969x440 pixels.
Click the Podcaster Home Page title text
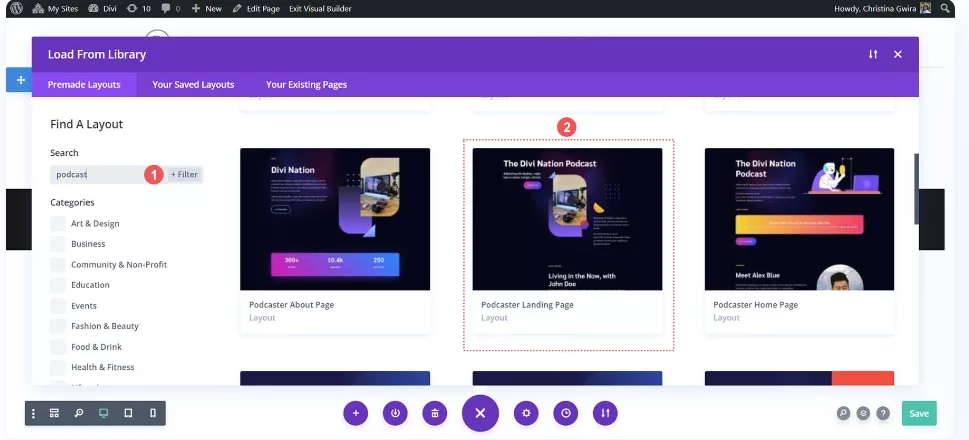pyautogui.click(x=756, y=305)
